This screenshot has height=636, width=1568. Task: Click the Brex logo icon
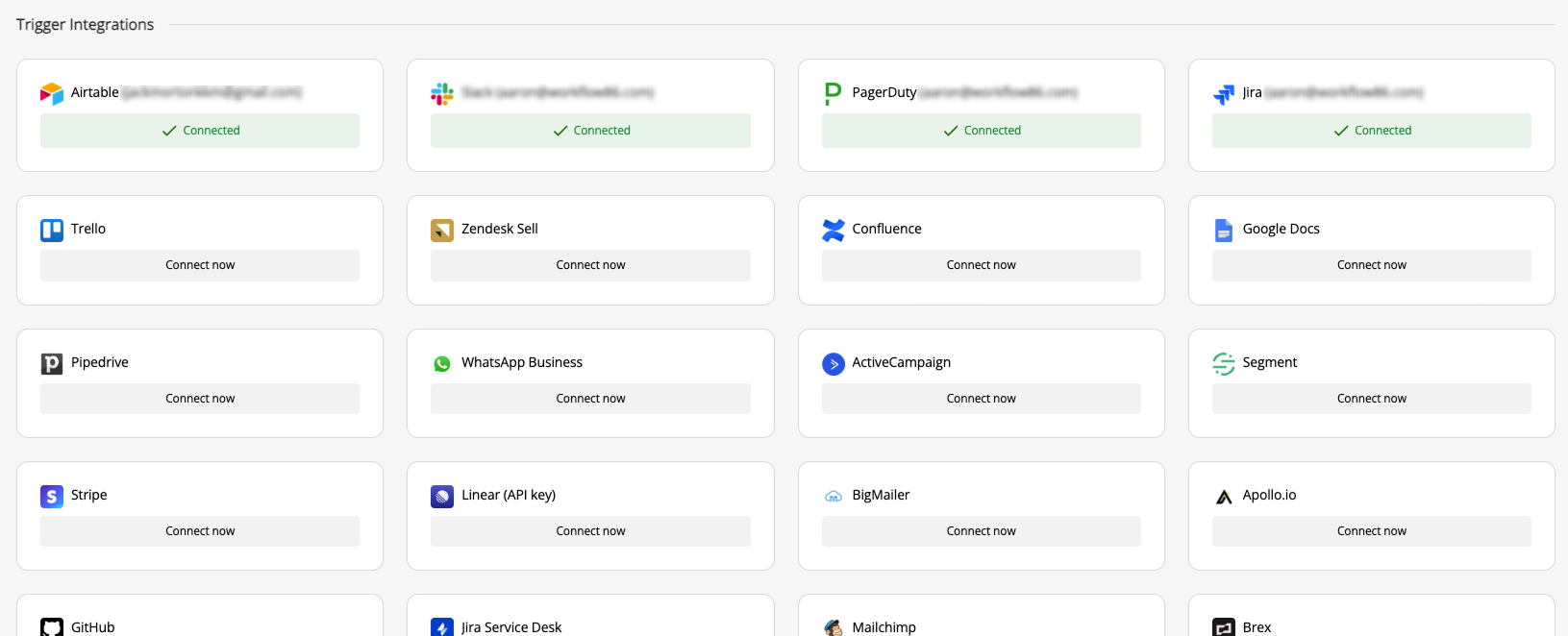pyautogui.click(x=1224, y=627)
